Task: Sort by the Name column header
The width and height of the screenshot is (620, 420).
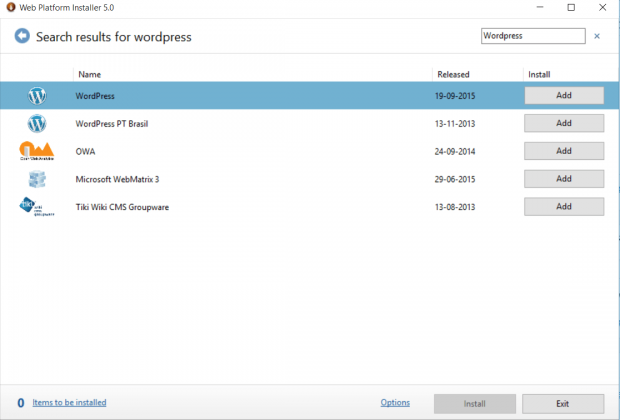Action: [89, 74]
